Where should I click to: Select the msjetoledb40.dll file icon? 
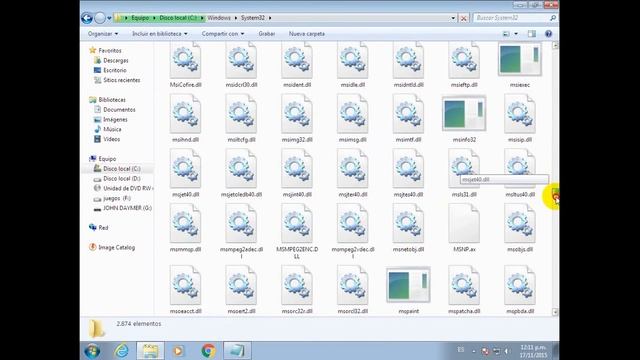[x=241, y=169]
